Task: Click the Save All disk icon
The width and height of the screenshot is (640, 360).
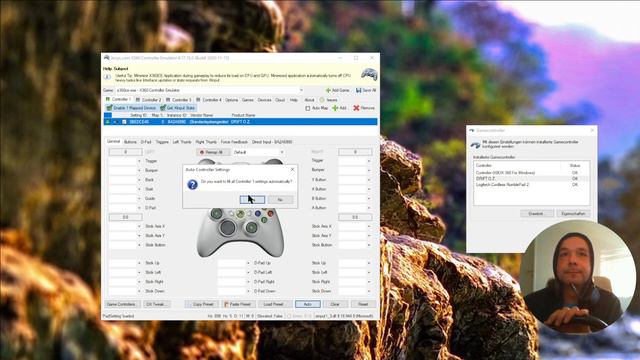Action: 358,90
